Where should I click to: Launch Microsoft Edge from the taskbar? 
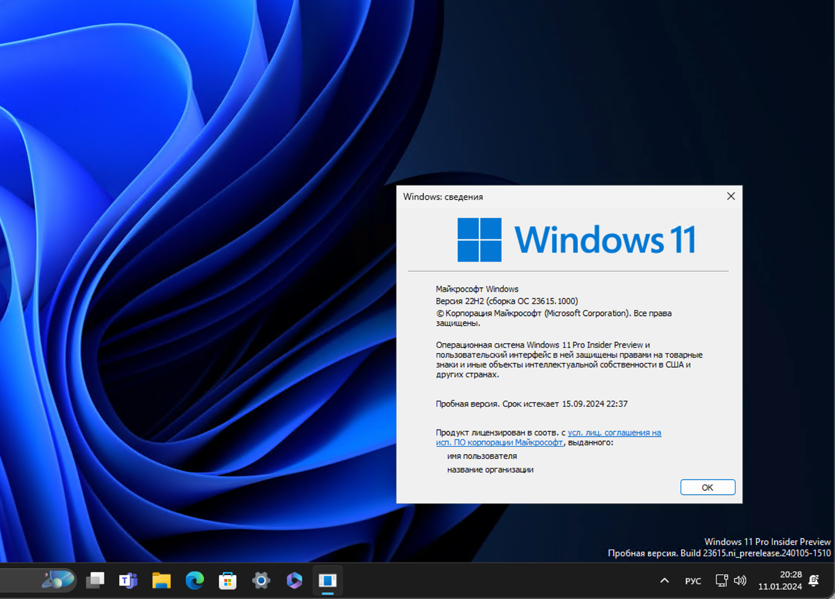click(x=196, y=579)
